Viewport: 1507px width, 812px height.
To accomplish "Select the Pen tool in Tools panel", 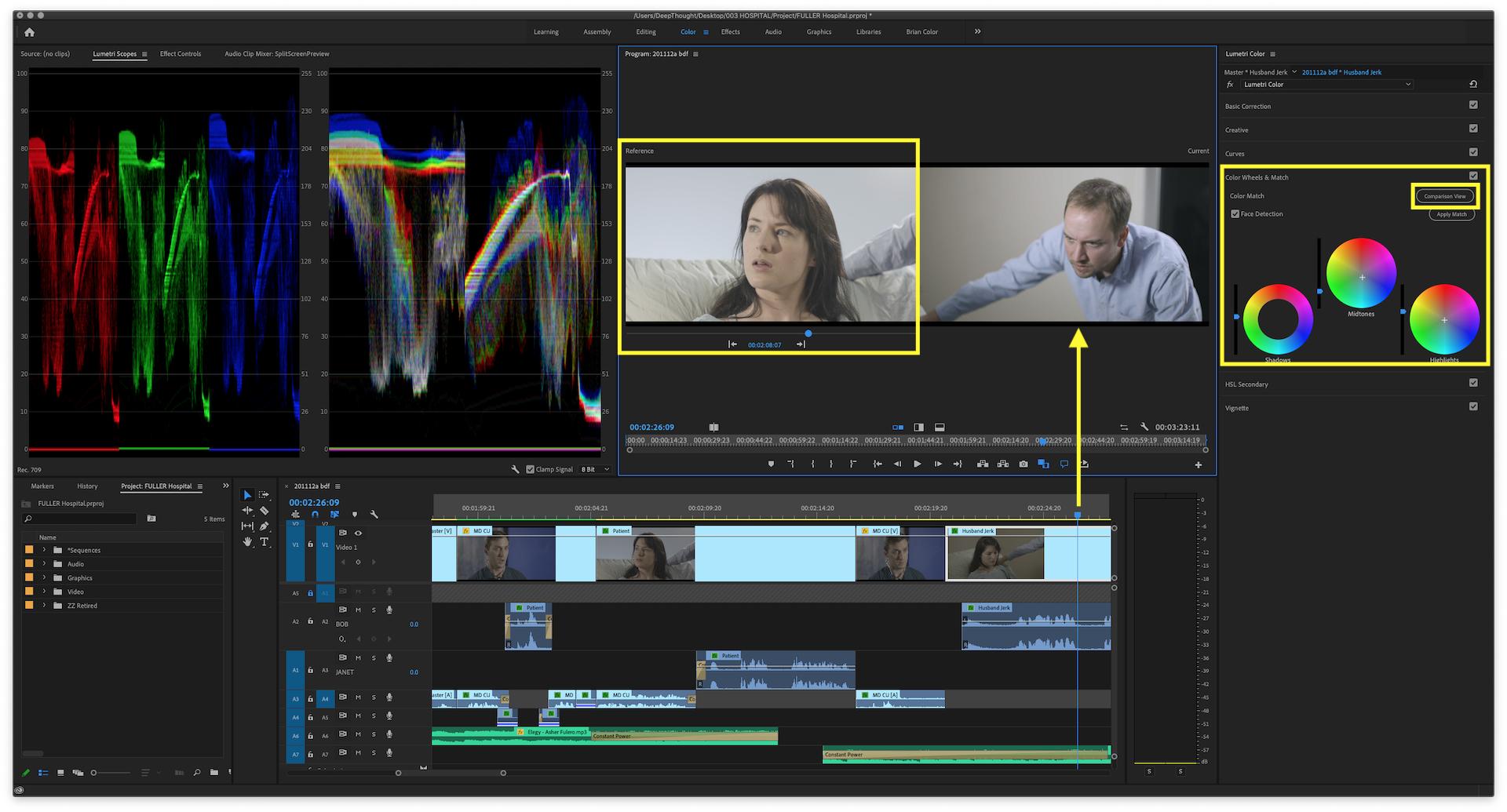I will coord(265,526).
